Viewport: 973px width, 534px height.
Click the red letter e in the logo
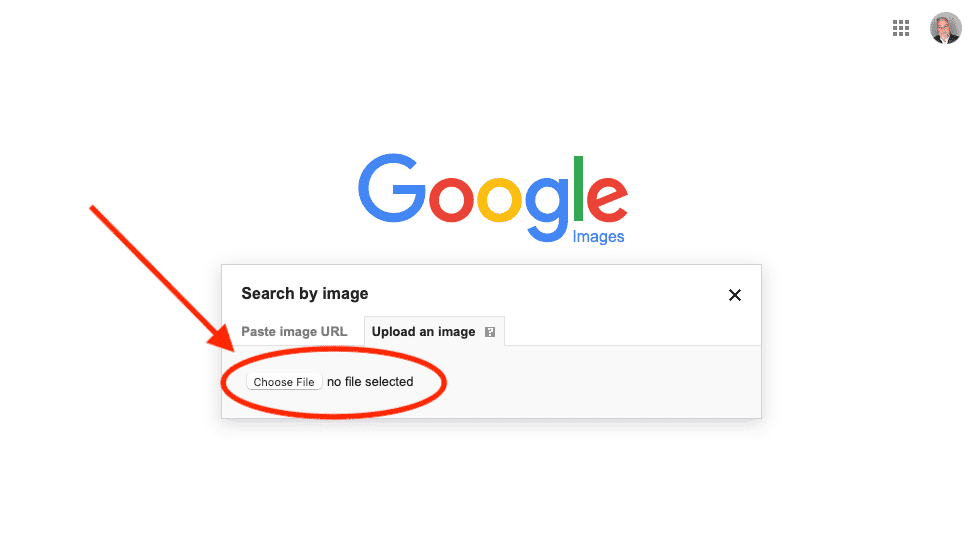pyautogui.click(x=607, y=200)
